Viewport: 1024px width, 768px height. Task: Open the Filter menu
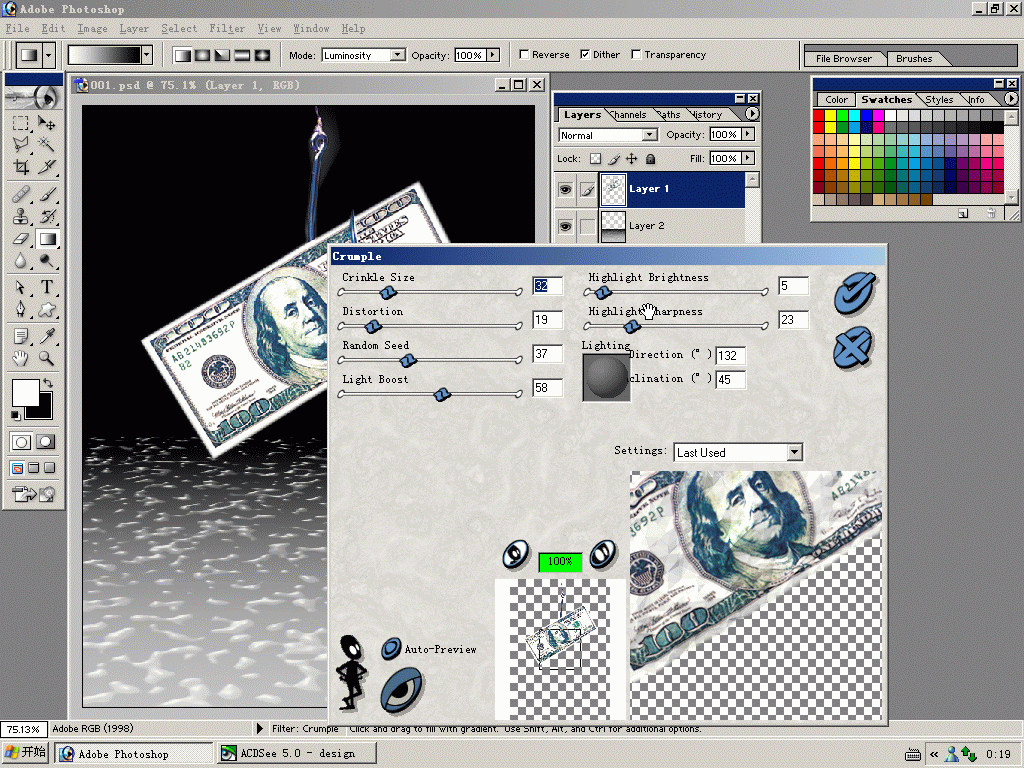(x=227, y=28)
